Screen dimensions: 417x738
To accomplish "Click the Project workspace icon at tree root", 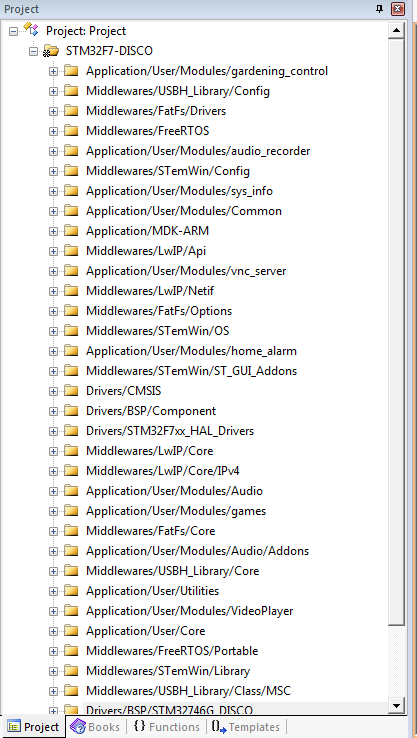I will [31, 30].
